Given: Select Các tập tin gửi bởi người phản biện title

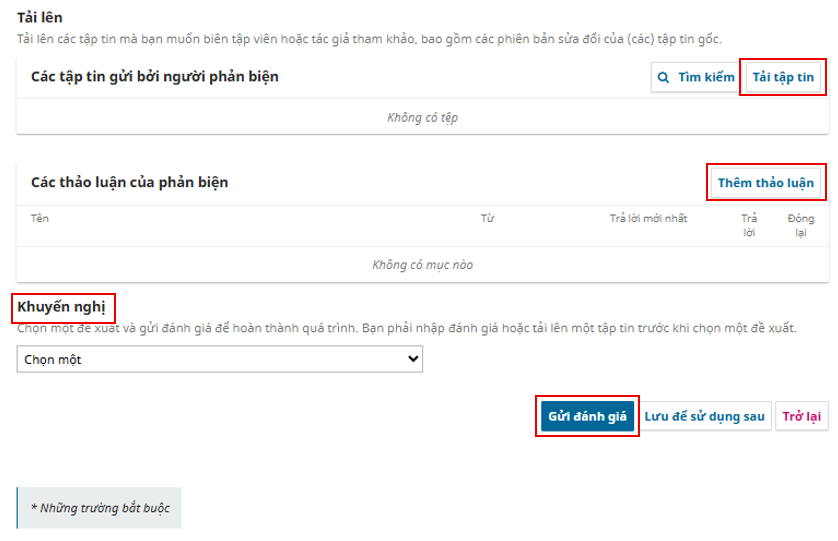Looking at the screenshot, I should click(154, 77).
